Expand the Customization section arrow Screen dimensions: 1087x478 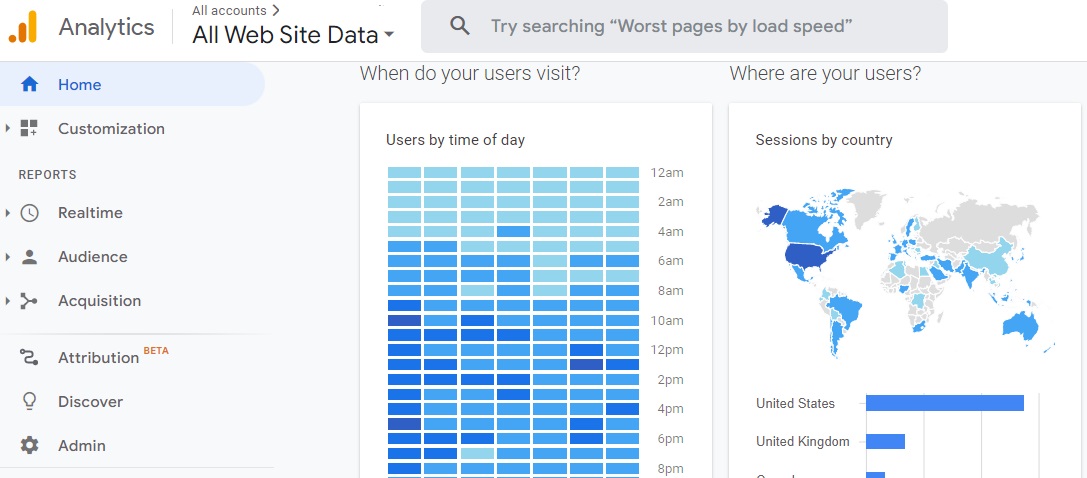pyautogui.click(x=8, y=129)
